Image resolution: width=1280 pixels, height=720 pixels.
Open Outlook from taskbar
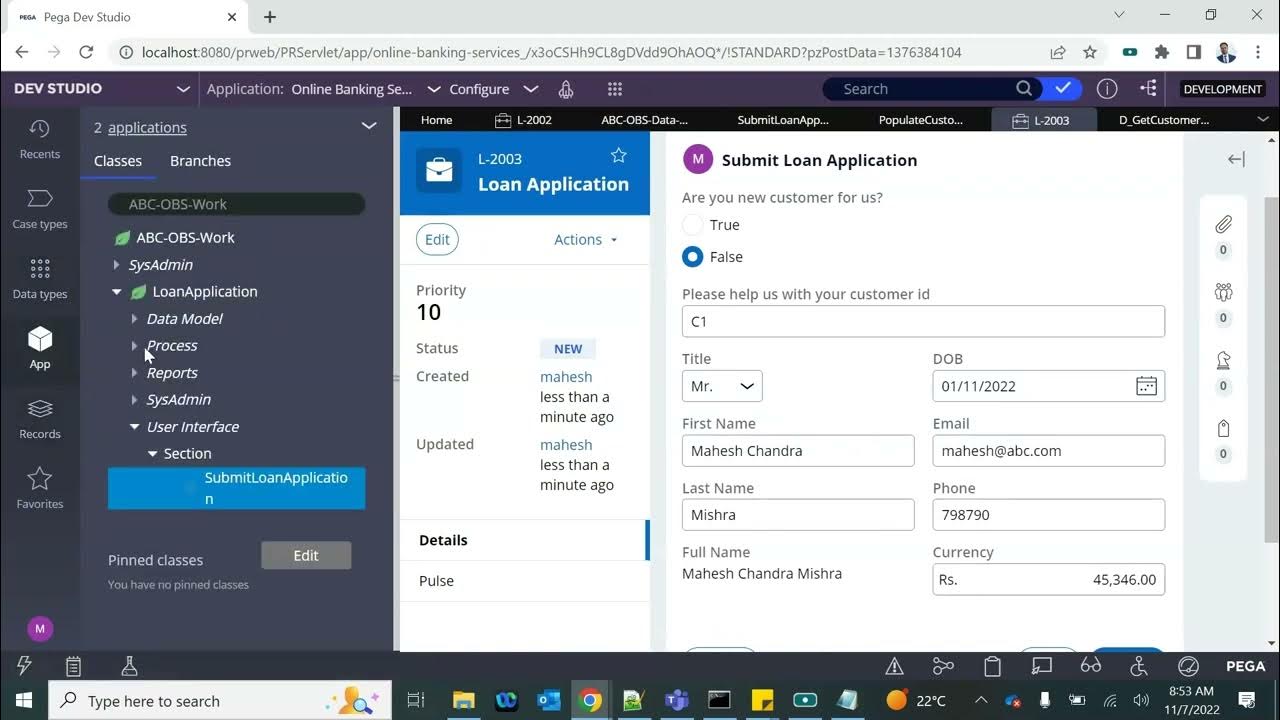548,700
